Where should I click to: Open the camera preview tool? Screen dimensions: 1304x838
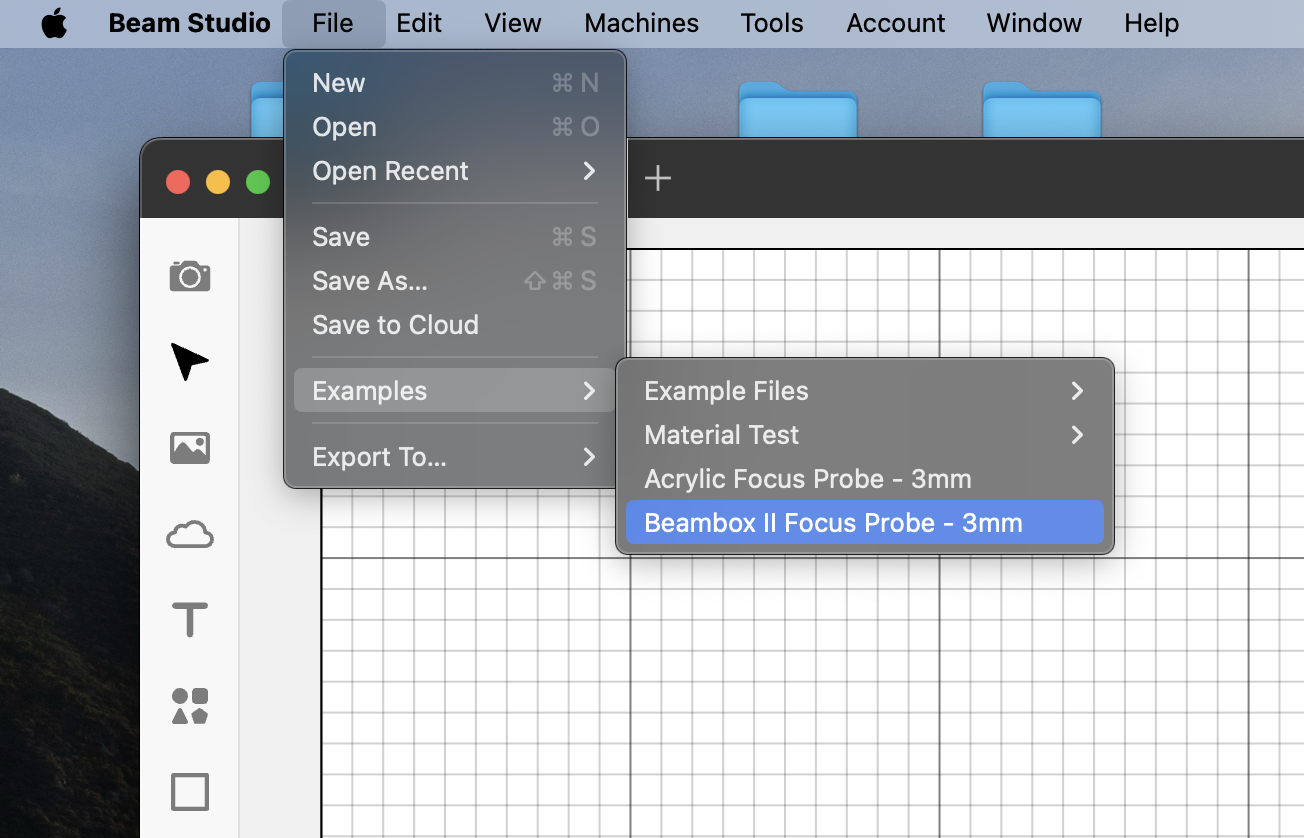[190, 276]
